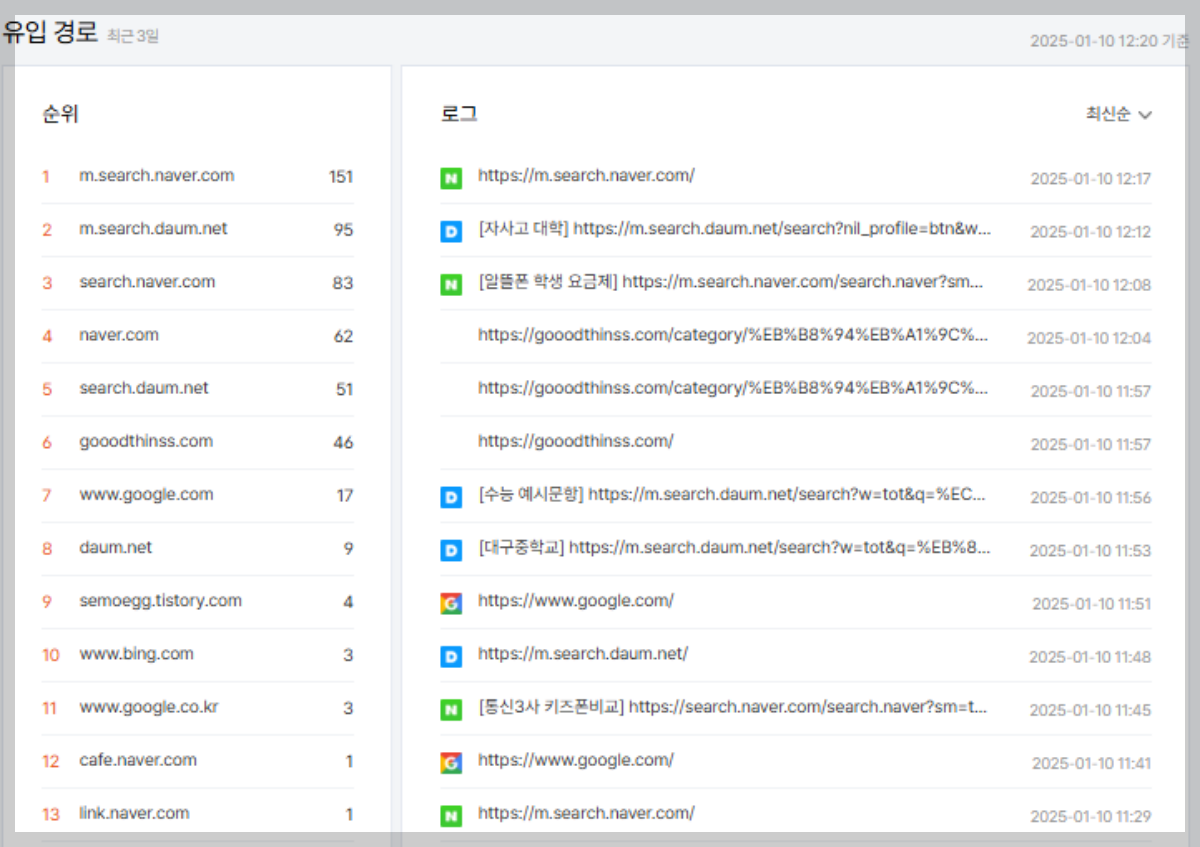The image size is (1200, 847).
Task: Click the timestamp 2025-01-10 11:53
Action: [1090, 550]
